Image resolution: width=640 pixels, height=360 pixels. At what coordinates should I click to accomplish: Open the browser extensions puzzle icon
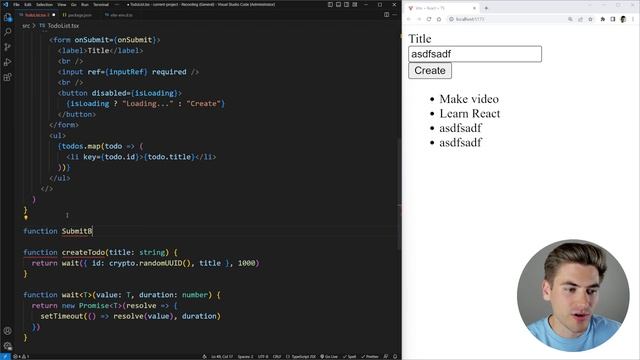pos(602,19)
